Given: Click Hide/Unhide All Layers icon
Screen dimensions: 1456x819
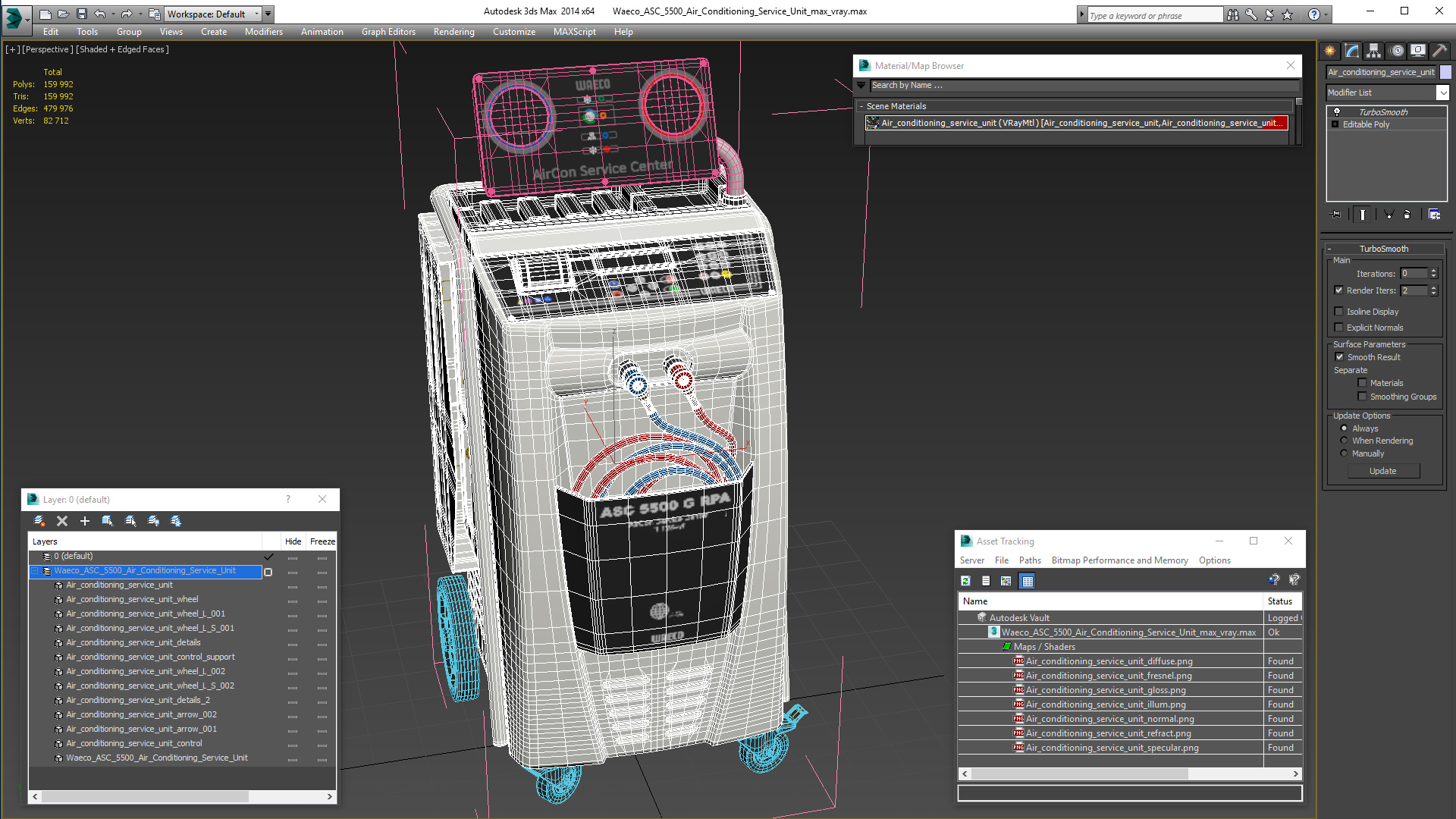Looking at the screenshot, I should click(x=153, y=521).
